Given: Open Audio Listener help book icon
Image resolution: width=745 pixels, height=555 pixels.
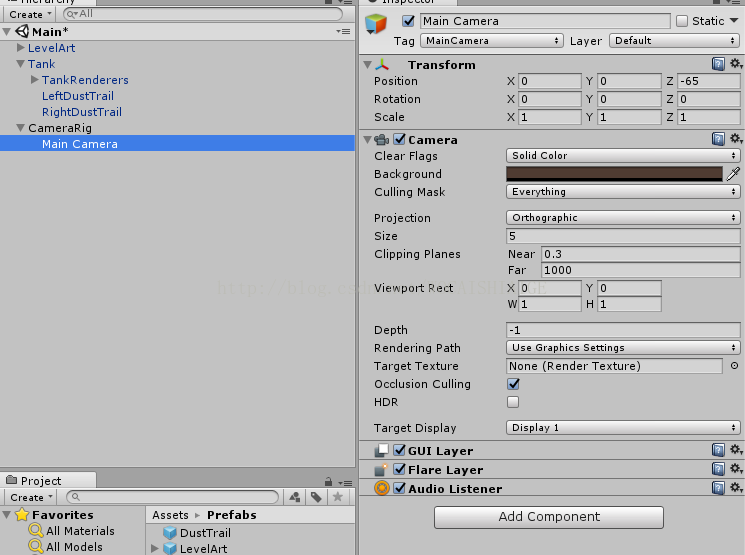Looking at the screenshot, I should [718, 488].
